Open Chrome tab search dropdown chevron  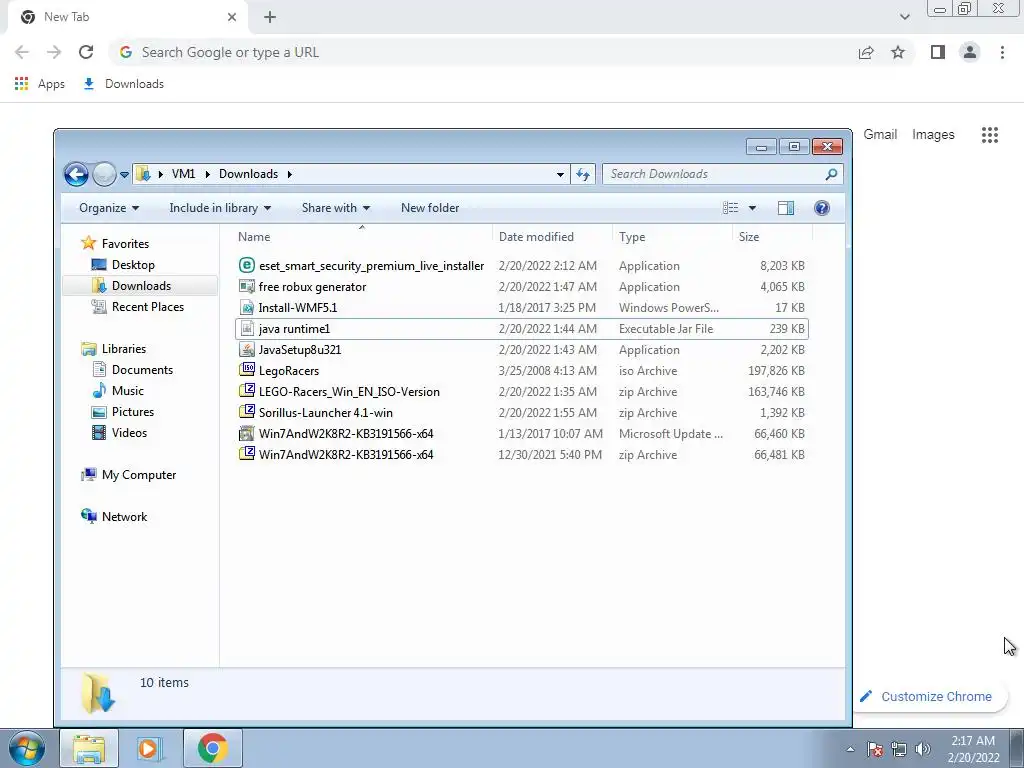click(904, 17)
